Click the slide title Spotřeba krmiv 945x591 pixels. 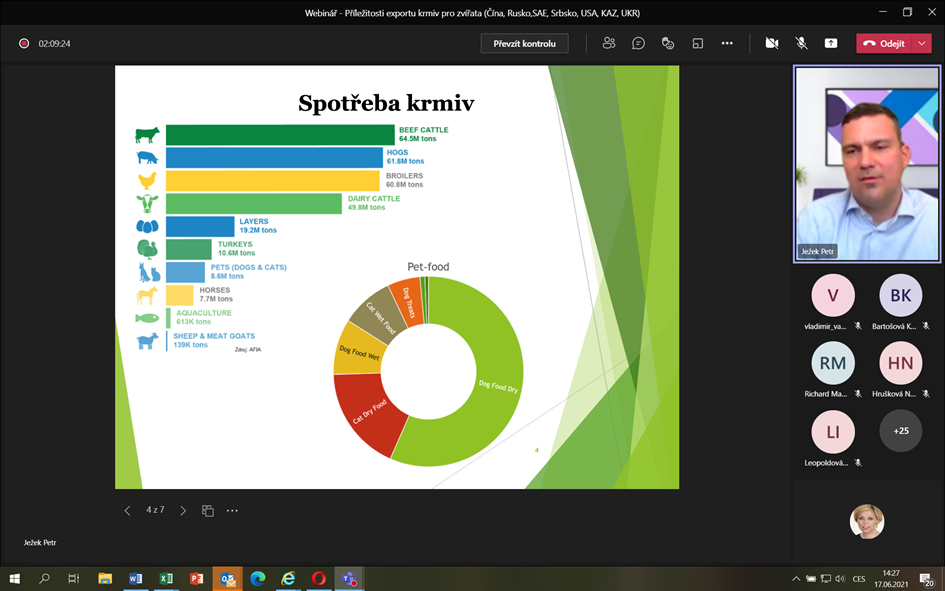pos(386,103)
